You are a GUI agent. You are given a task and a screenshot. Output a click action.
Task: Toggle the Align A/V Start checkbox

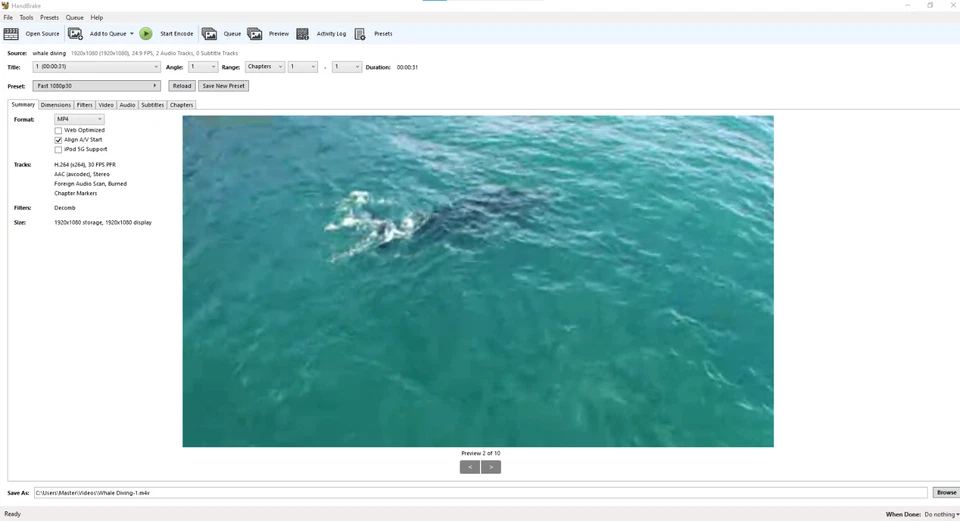pyautogui.click(x=58, y=140)
